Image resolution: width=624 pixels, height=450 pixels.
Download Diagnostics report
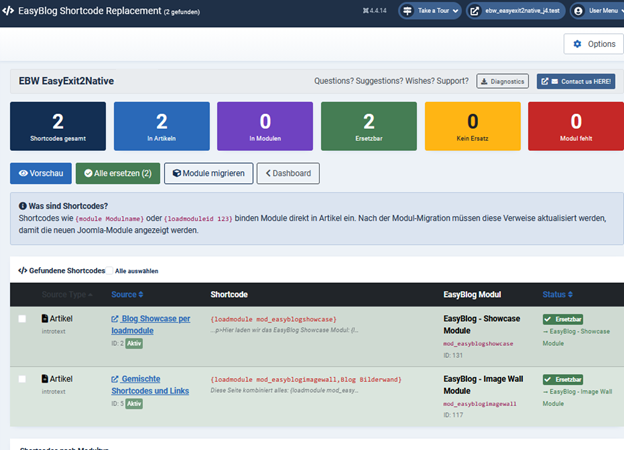[503, 81]
